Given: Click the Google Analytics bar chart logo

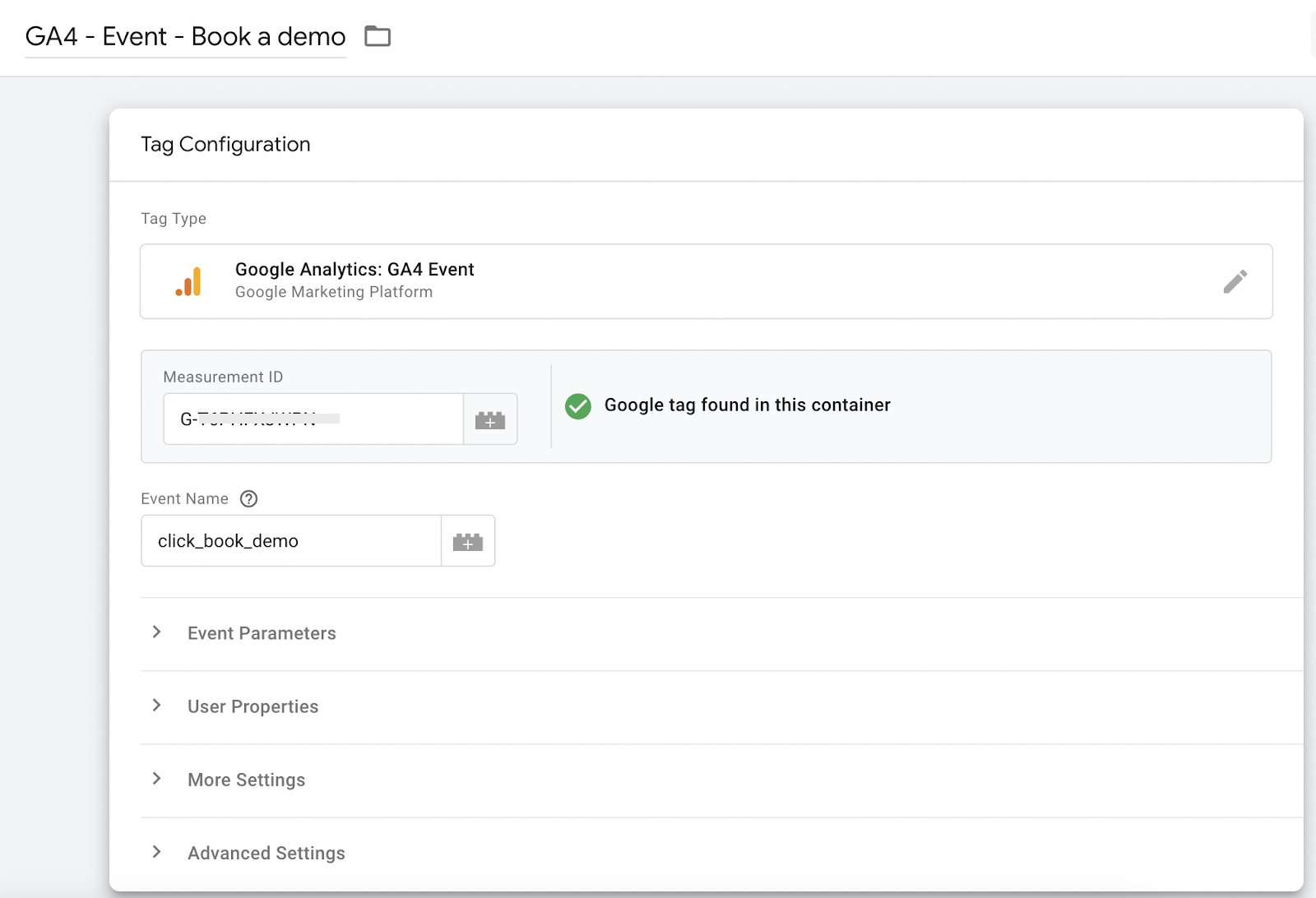Looking at the screenshot, I should pos(188,282).
